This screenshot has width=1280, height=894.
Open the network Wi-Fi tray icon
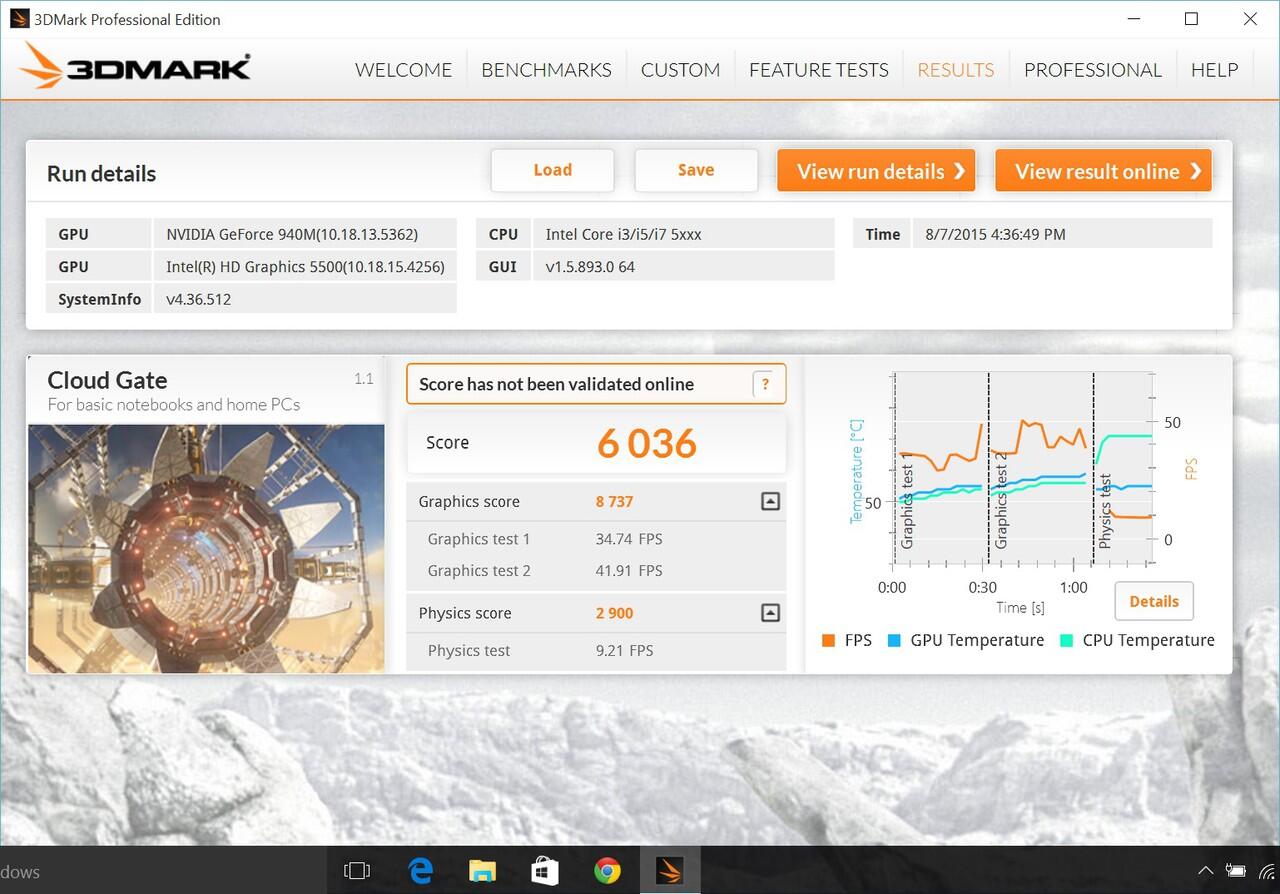click(x=1268, y=871)
